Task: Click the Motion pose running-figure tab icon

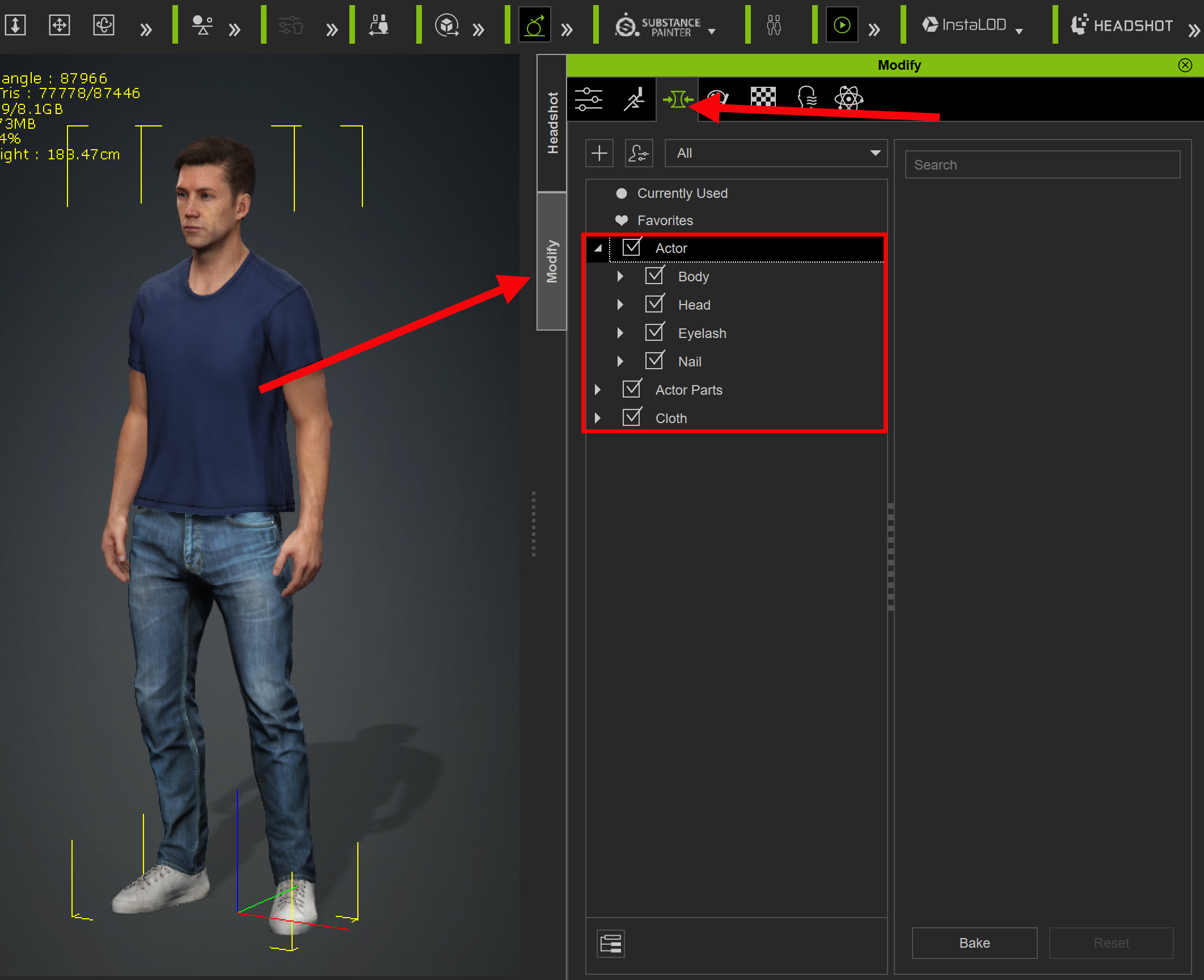Action: (x=634, y=100)
